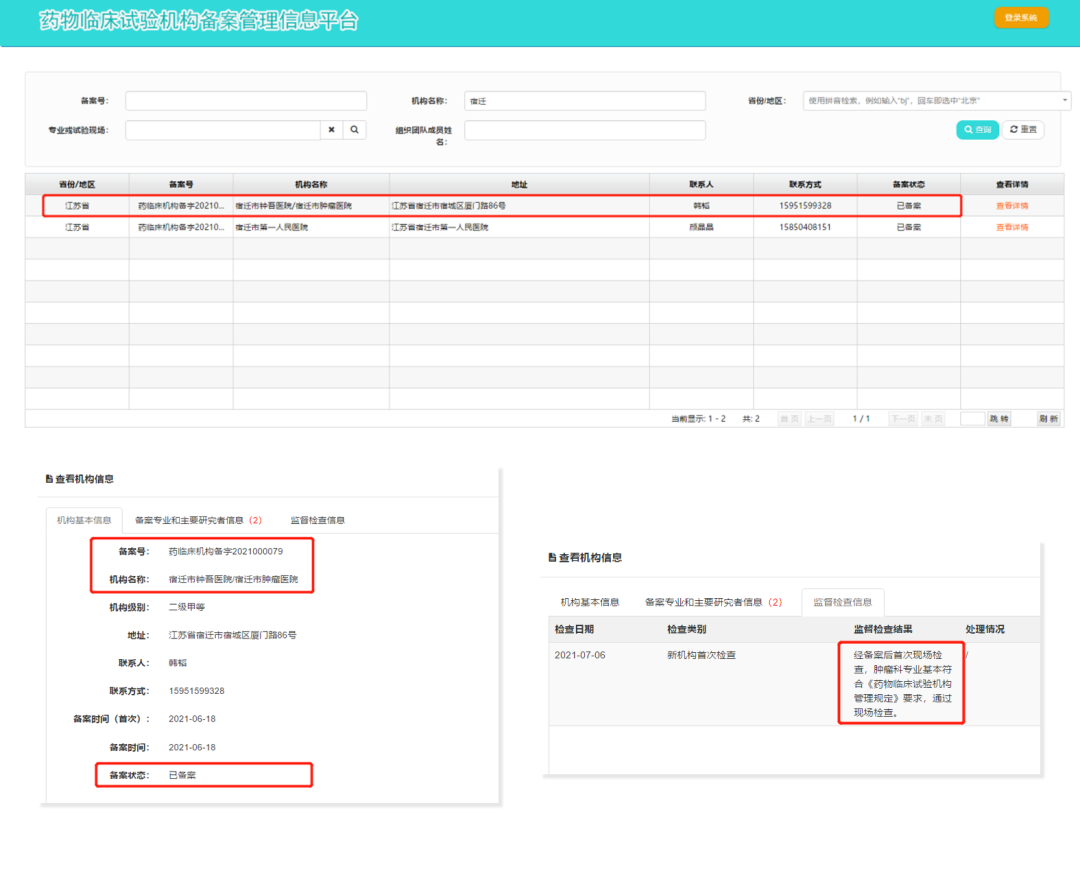Click the 重置 reset button
Image resolution: width=1080 pixels, height=873 pixels.
coord(1023,130)
